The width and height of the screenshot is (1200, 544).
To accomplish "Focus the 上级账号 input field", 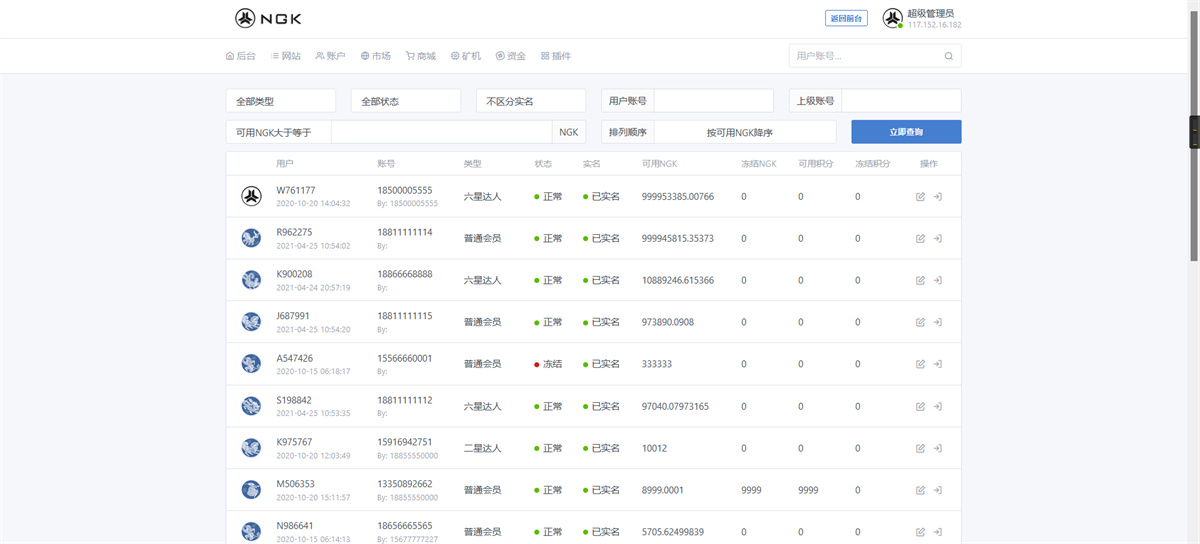I will point(900,101).
